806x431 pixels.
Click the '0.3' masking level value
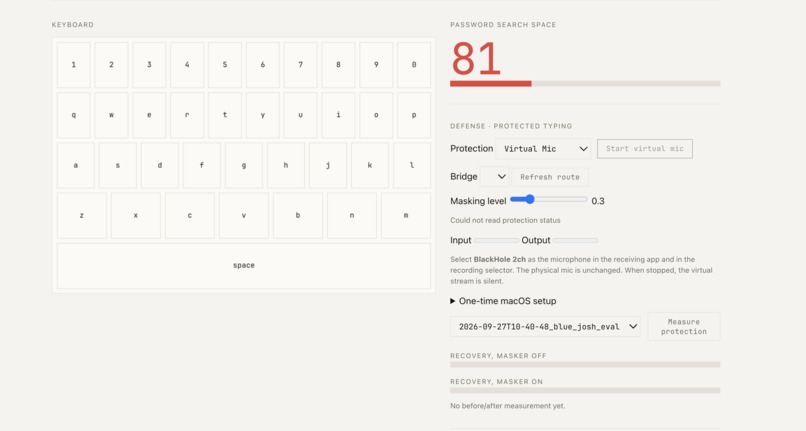click(598, 201)
